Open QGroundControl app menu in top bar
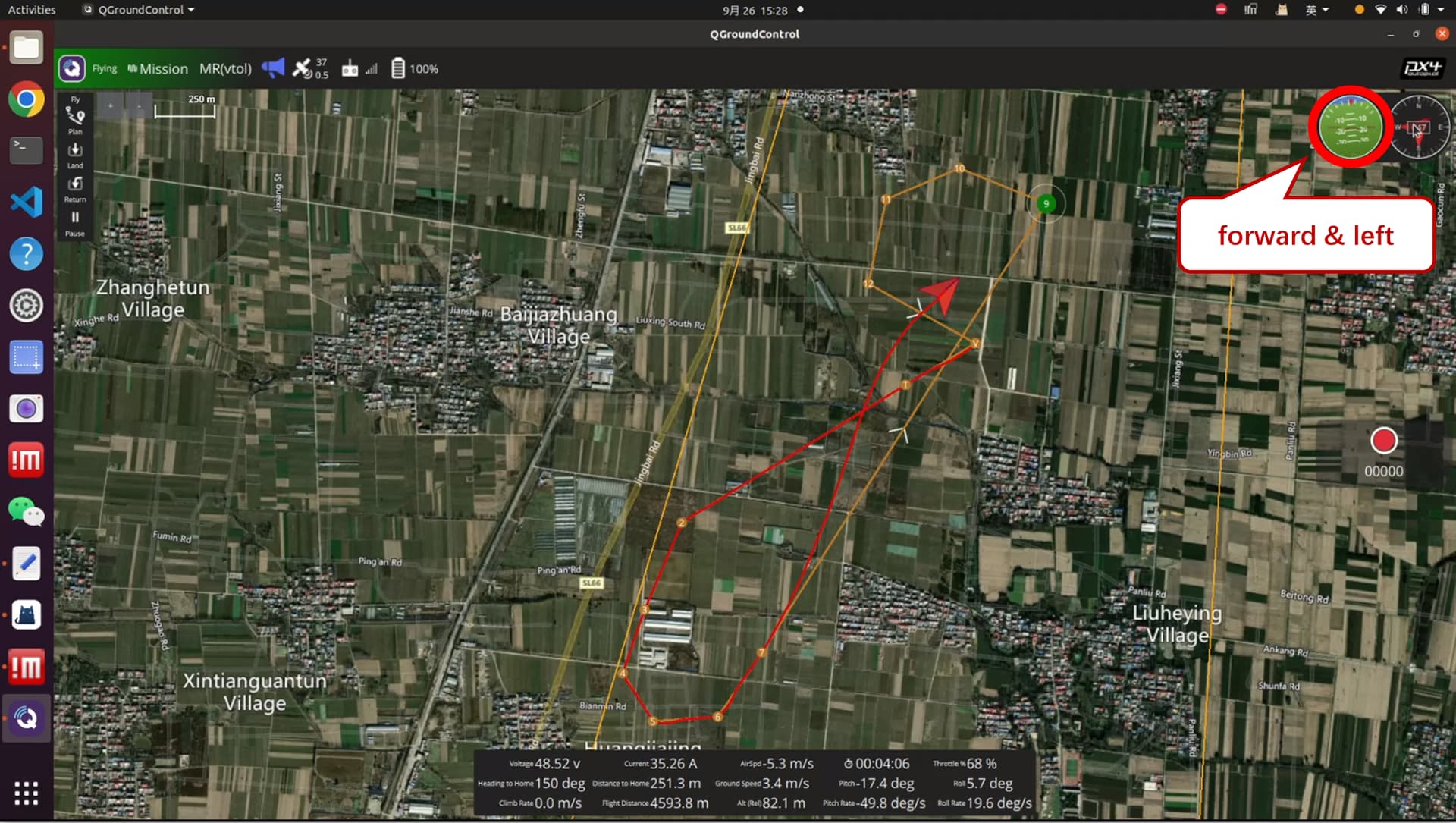The height and width of the screenshot is (823, 1456). tap(140, 10)
